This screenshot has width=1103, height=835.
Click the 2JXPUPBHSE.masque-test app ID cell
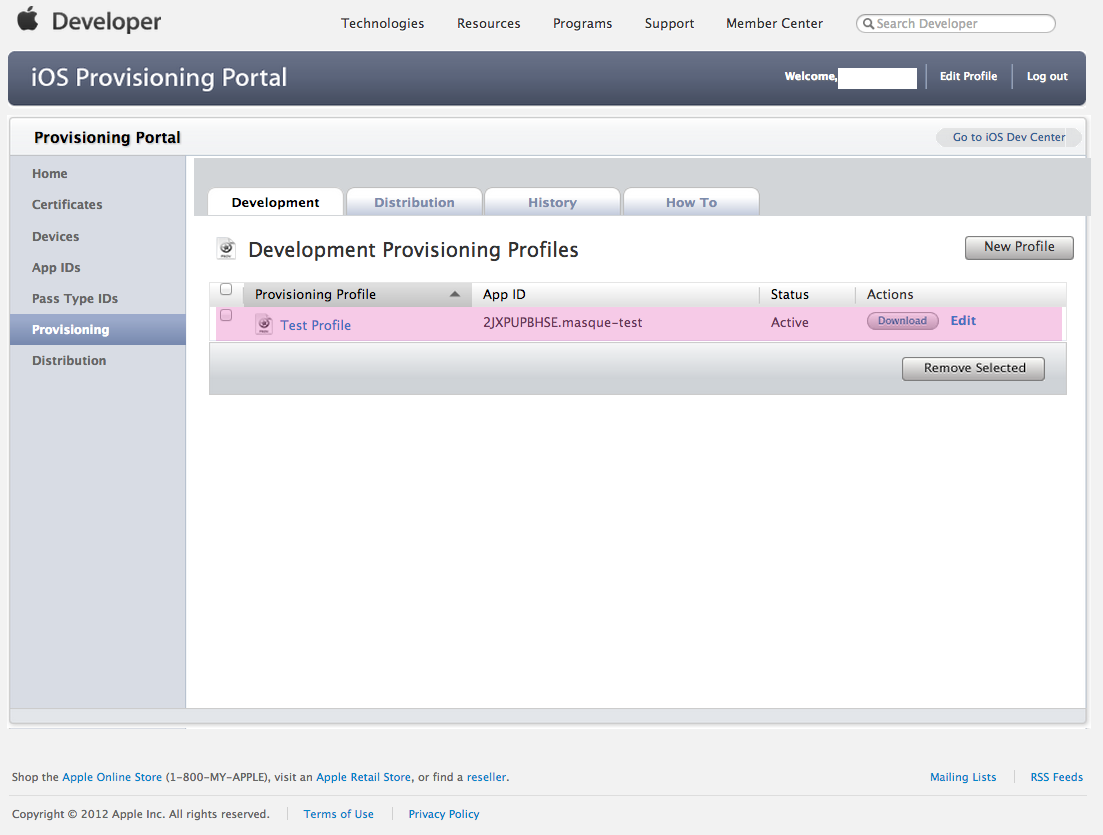[x=562, y=322]
